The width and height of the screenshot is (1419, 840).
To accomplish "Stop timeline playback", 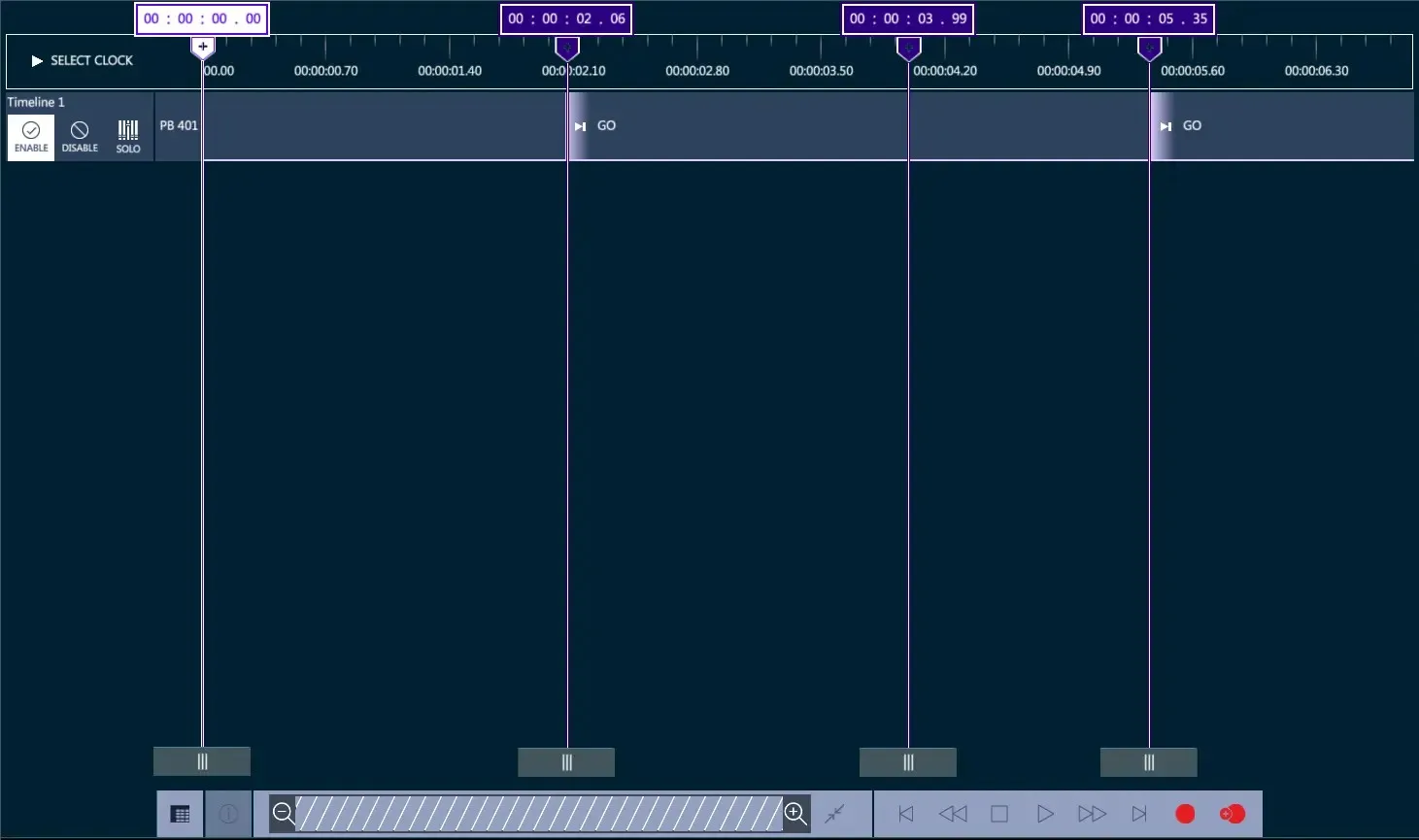I will [x=999, y=814].
